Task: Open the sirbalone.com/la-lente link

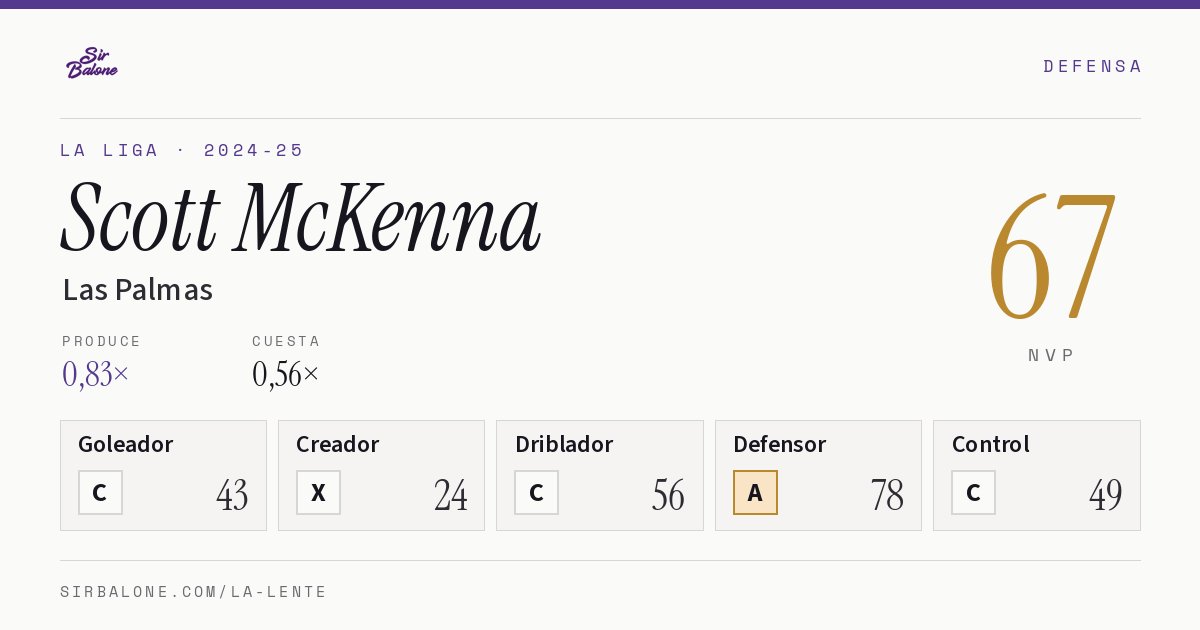Action: pos(194,592)
